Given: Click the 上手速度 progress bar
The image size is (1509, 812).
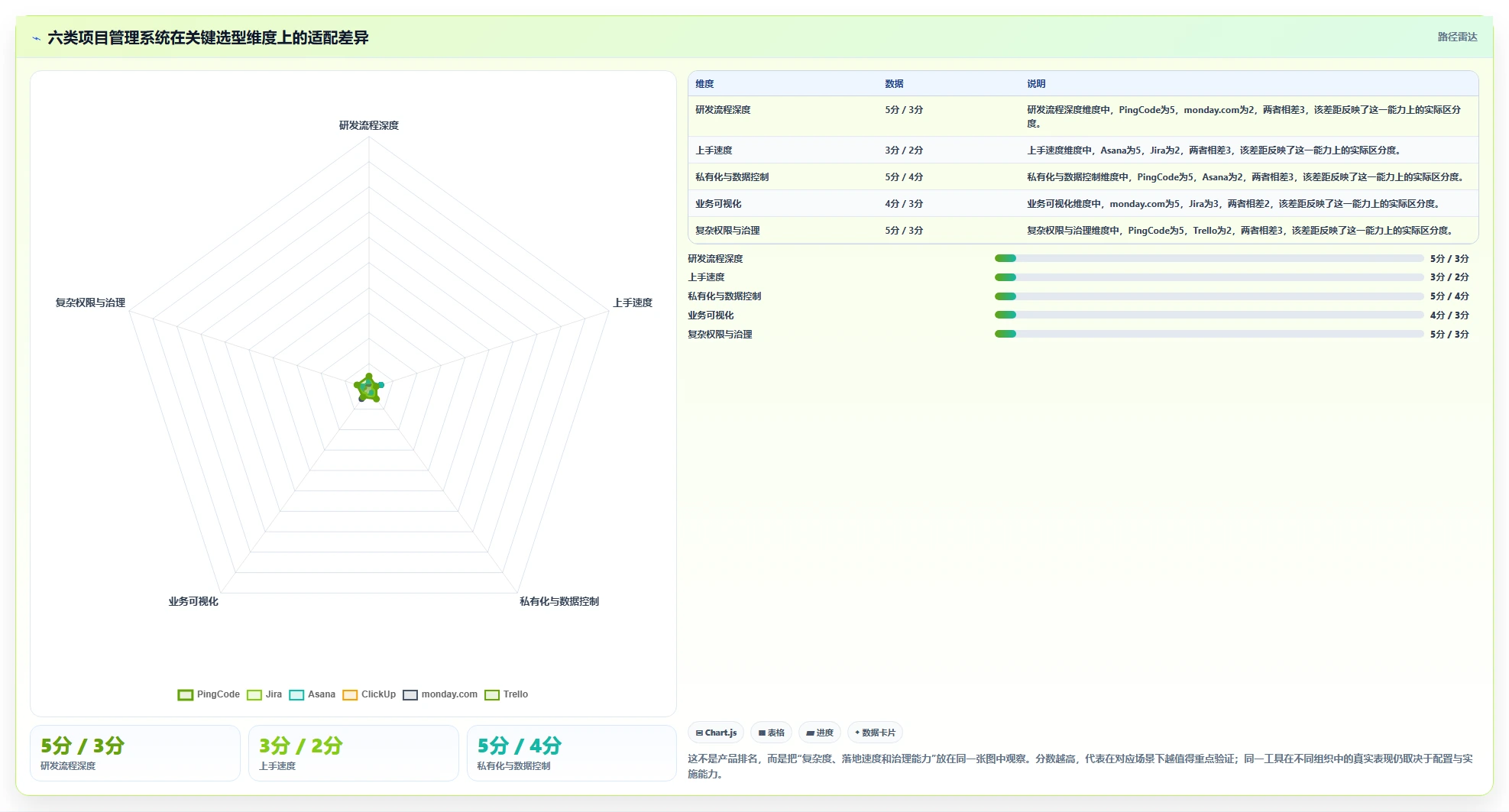Looking at the screenshot, I should click(1209, 277).
